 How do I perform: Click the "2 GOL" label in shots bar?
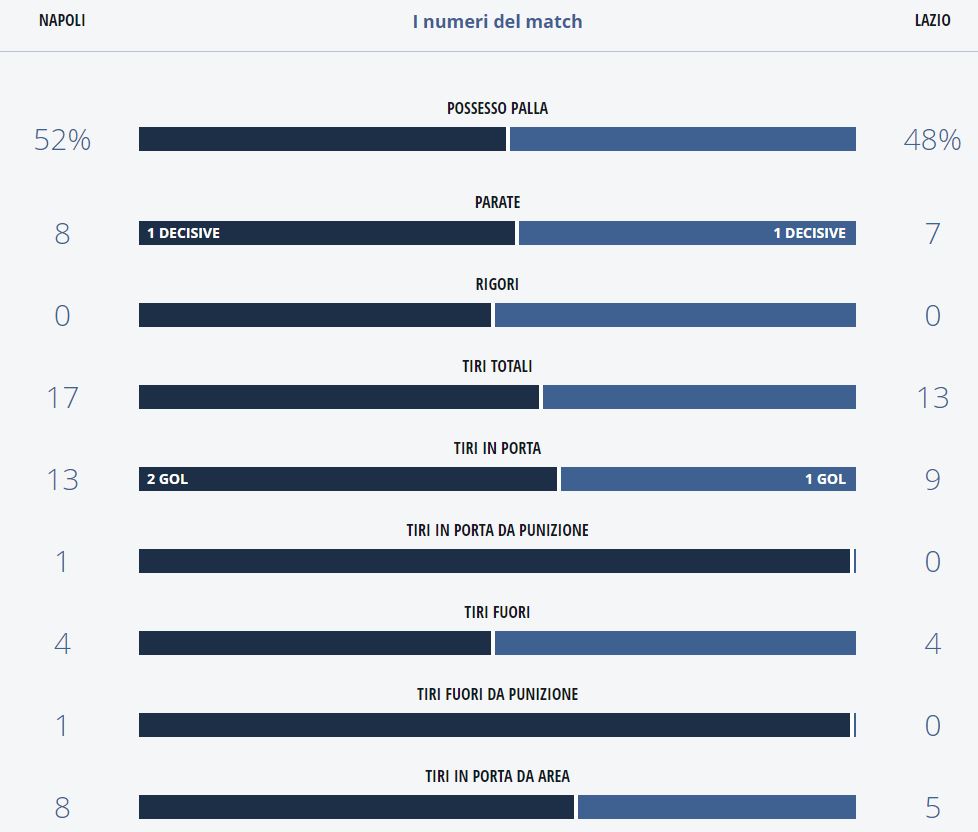[167, 479]
